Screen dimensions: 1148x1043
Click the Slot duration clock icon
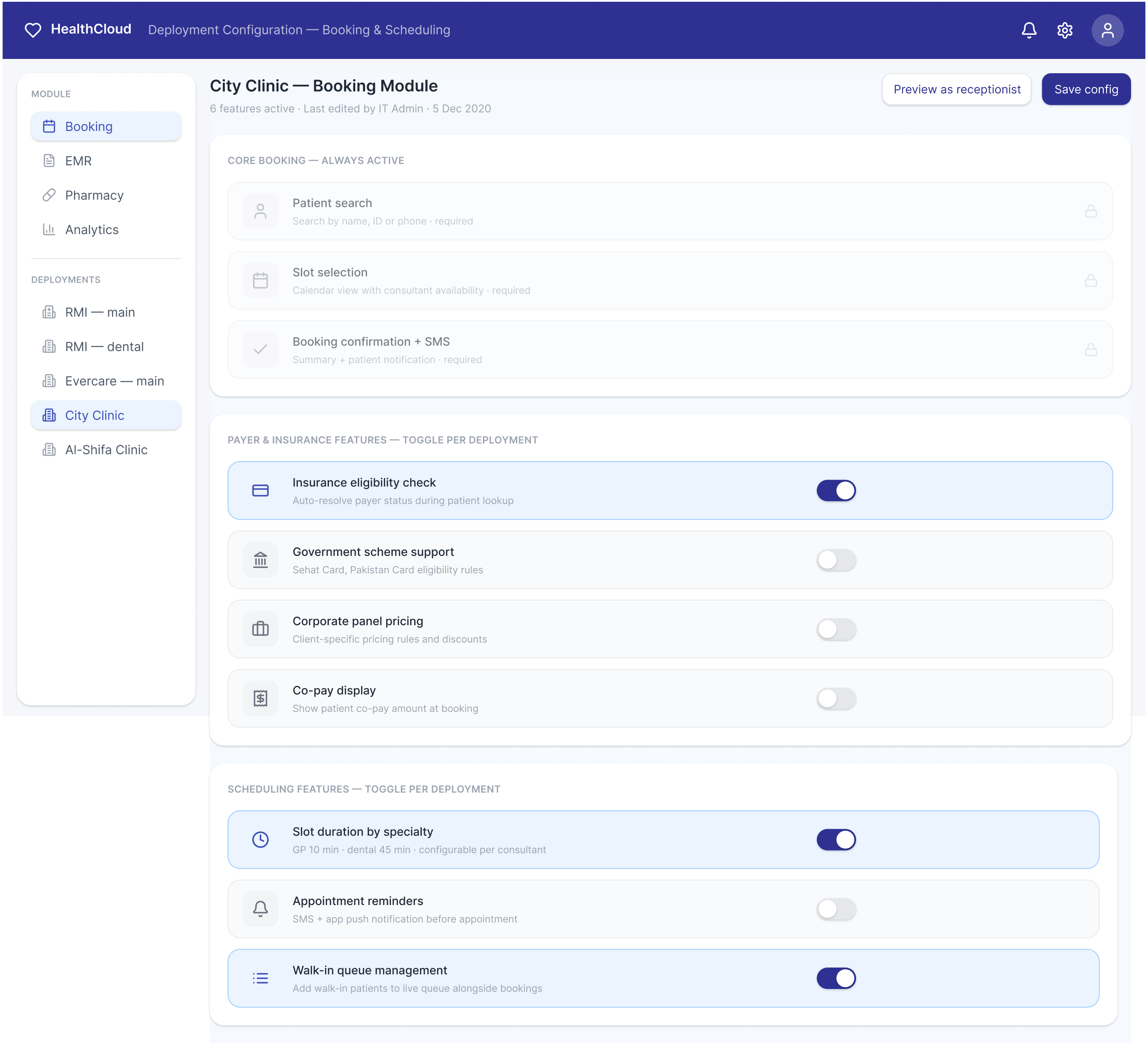[260, 840]
